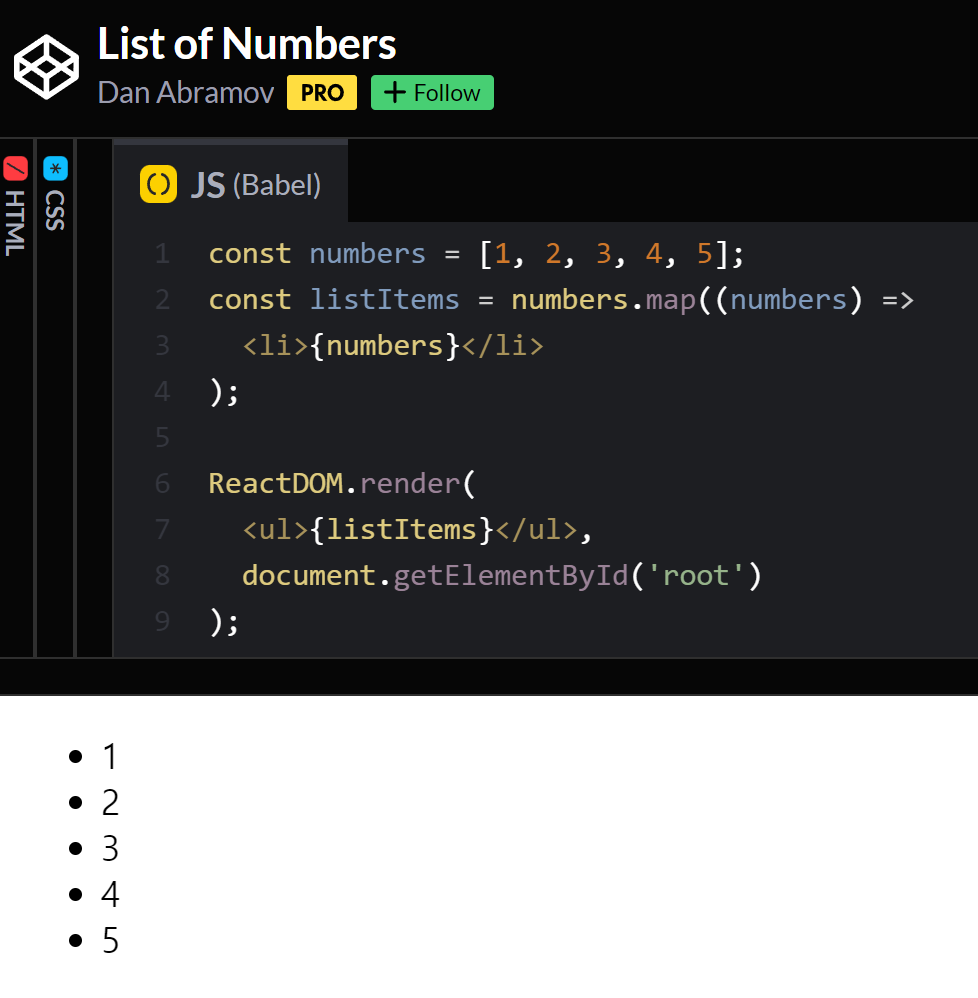Click list item 1 in preview

tap(110, 757)
